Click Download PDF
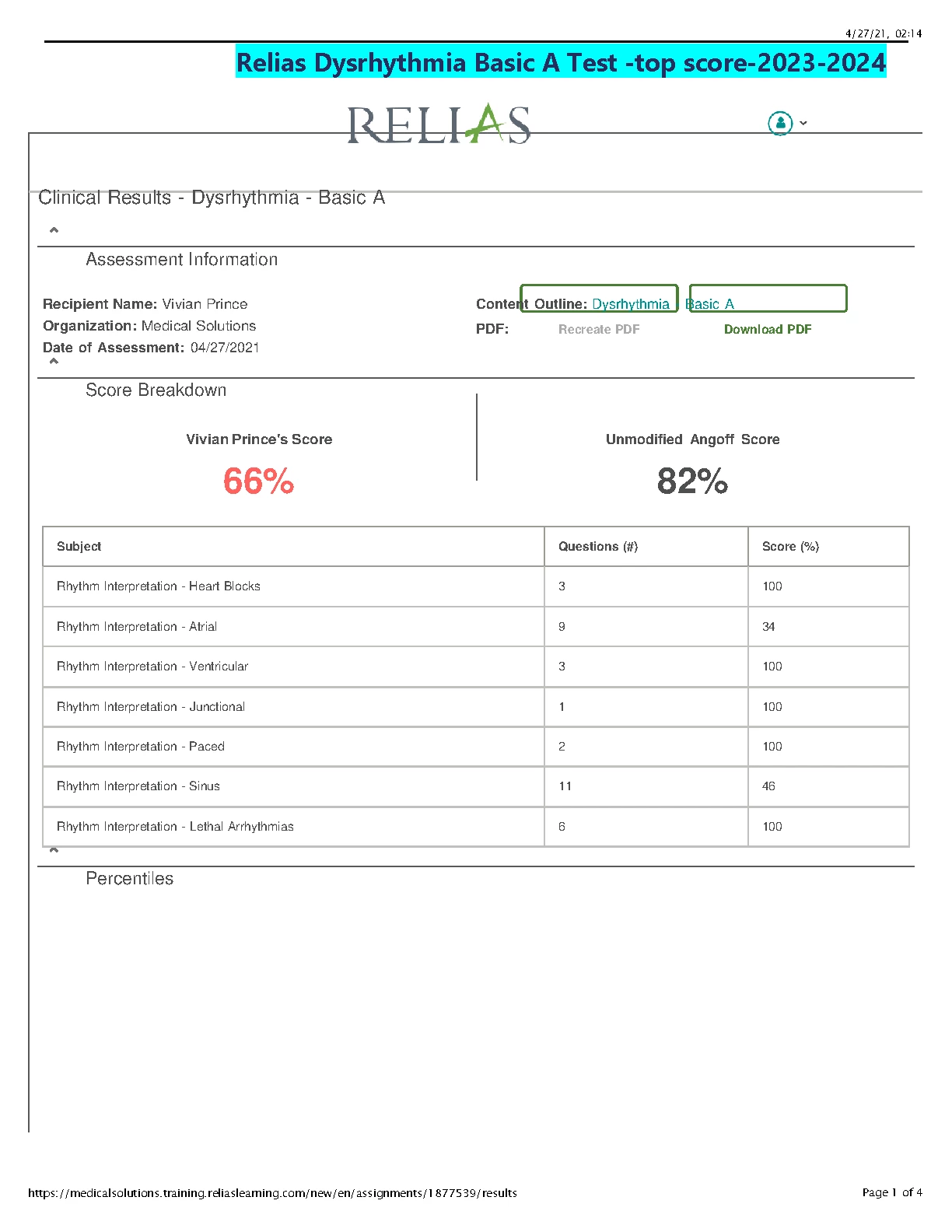 [768, 329]
